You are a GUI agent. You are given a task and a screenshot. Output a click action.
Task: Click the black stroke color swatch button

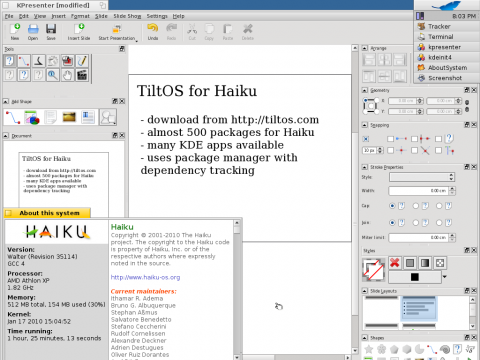(415, 277)
